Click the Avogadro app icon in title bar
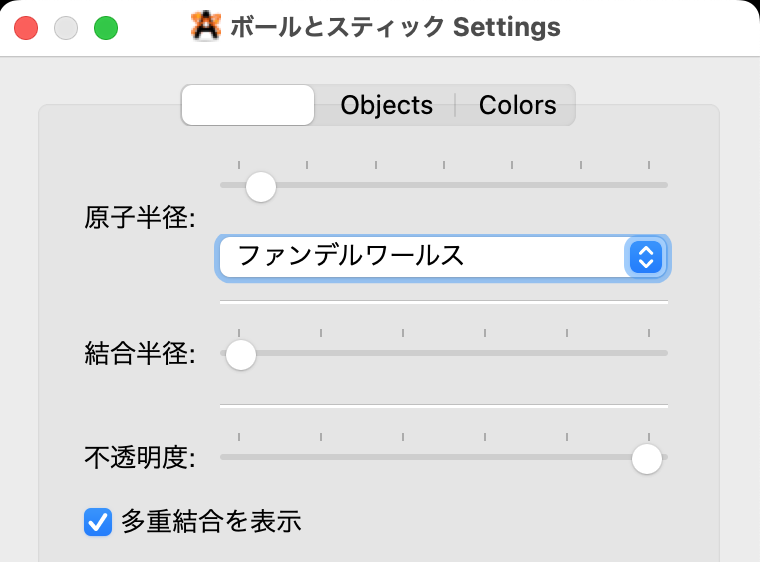The width and height of the screenshot is (760, 562). point(206,27)
